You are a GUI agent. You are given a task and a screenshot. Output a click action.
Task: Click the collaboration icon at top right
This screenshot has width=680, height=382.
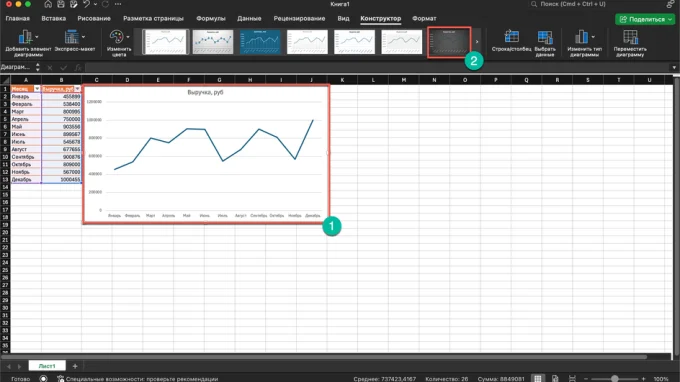click(671, 4)
